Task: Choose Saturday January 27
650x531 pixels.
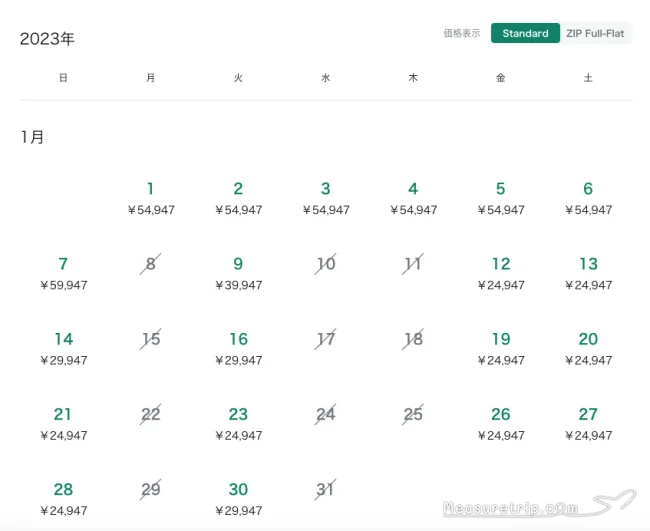Action: pos(588,424)
